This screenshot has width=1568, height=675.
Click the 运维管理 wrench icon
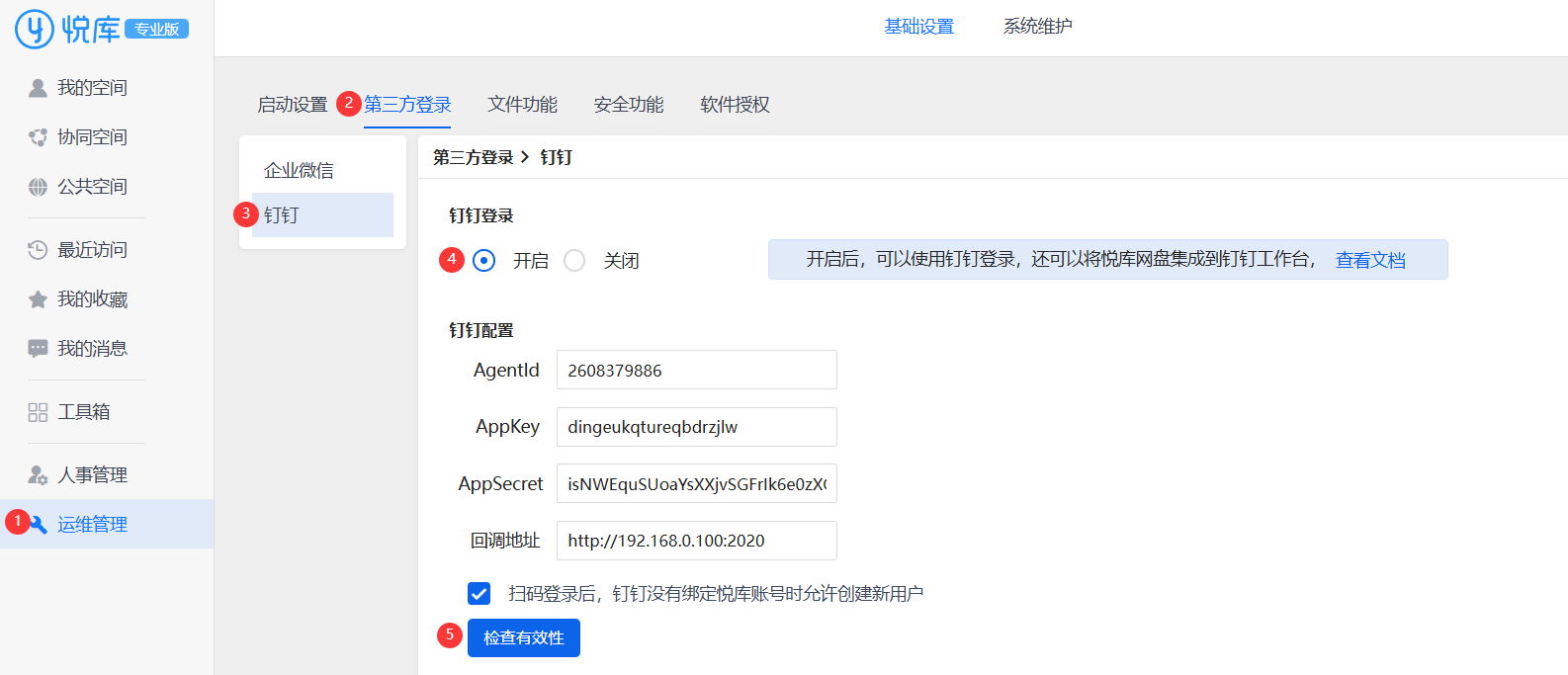(x=39, y=525)
